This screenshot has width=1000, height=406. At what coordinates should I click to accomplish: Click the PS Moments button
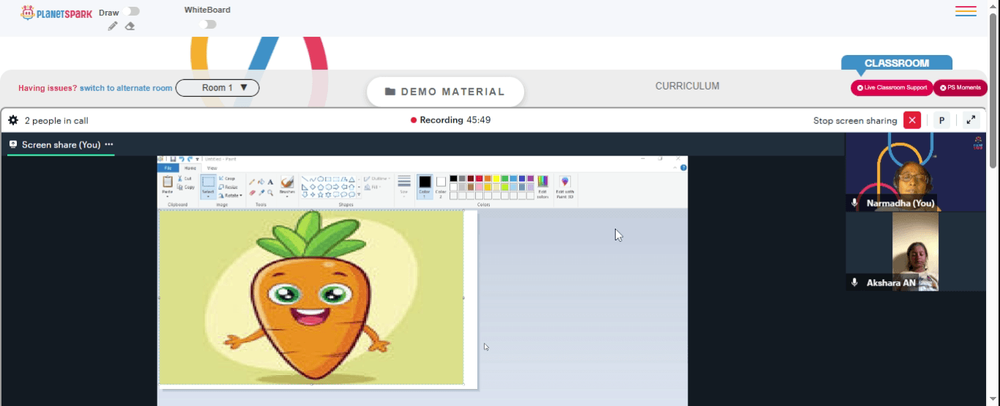(x=960, y=88)
